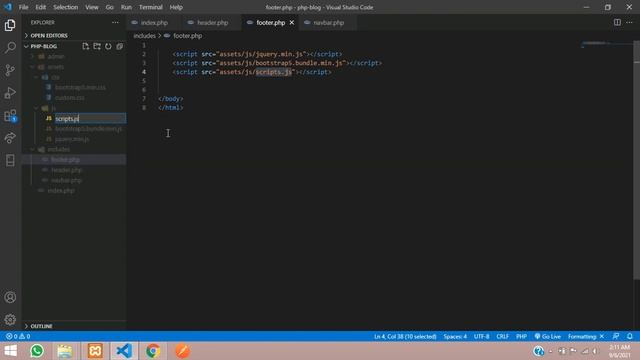Open custom.css in Explorer
The image size is (640, 360).
click(x=69, y=98)
